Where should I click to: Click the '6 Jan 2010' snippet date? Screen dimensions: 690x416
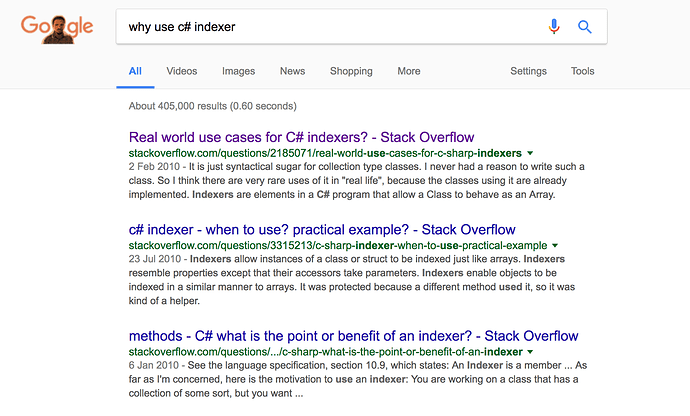tap(154, 365)
